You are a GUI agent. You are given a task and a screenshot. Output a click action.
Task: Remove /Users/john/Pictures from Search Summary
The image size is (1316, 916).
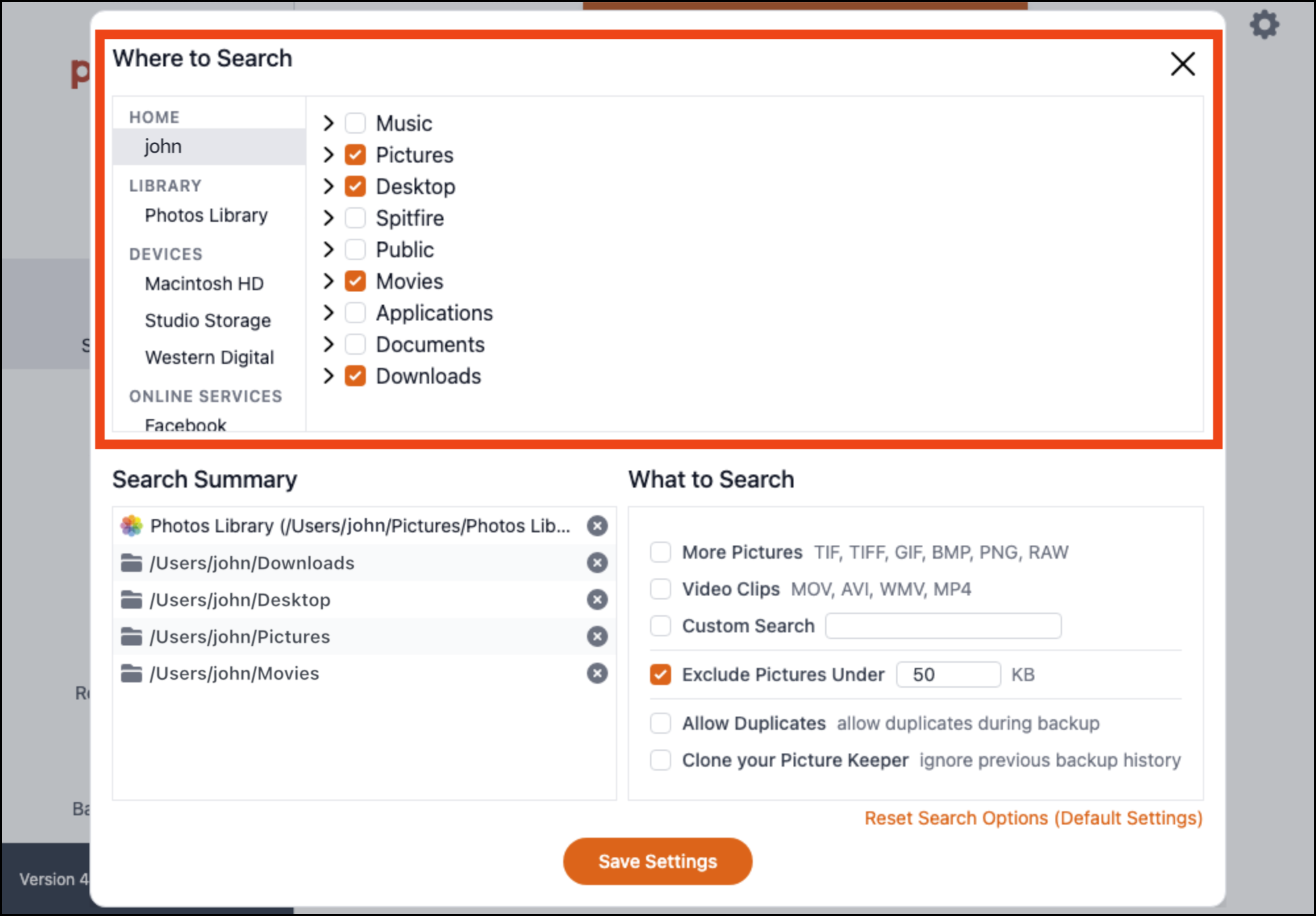[597, 636]
